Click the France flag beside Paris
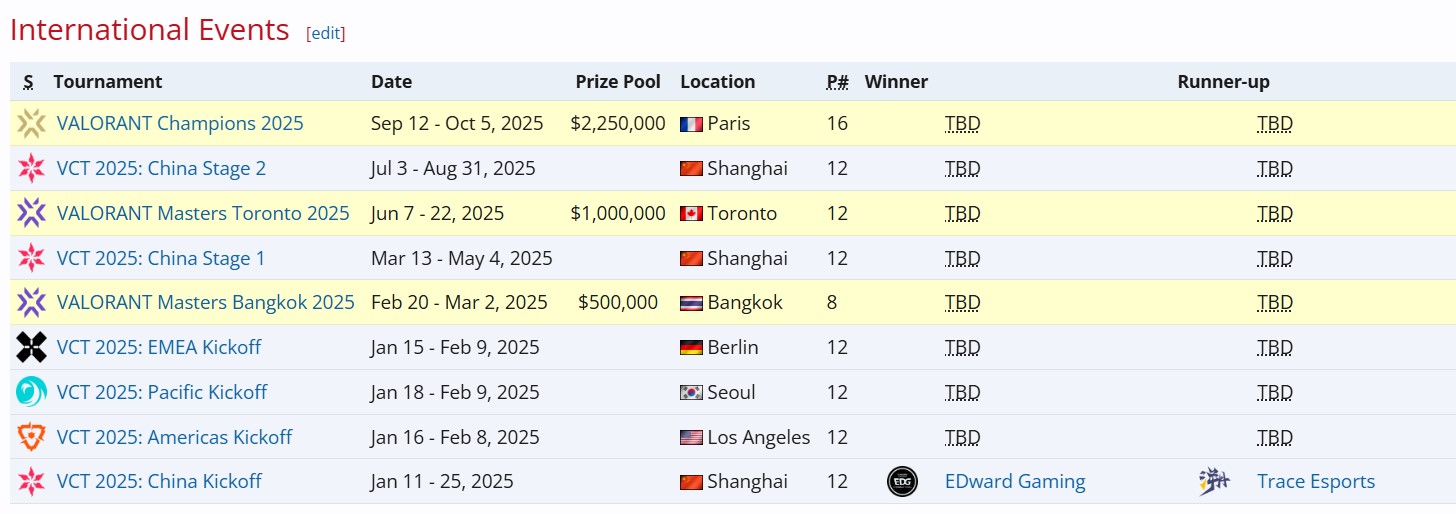Viewport: 1456px width, 514px height. [691, 124]
